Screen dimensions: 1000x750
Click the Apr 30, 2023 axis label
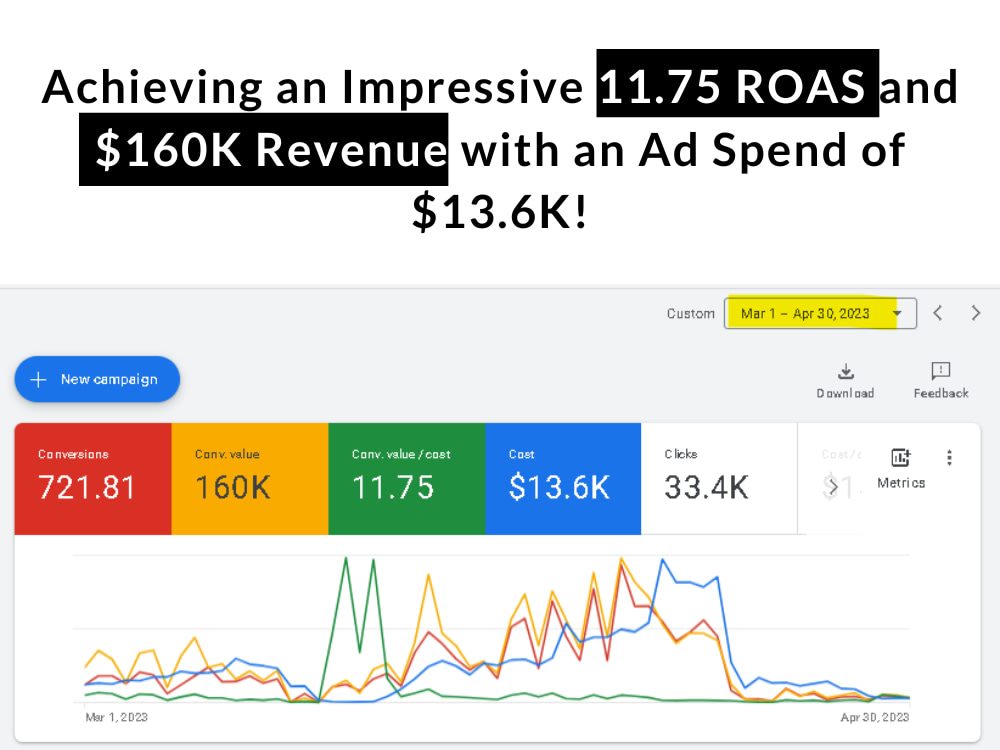point(875,717)
